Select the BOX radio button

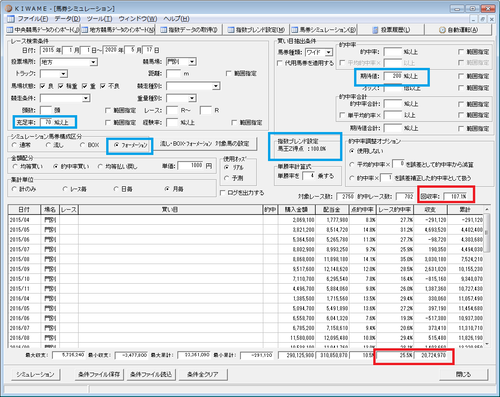coord(83,145)
